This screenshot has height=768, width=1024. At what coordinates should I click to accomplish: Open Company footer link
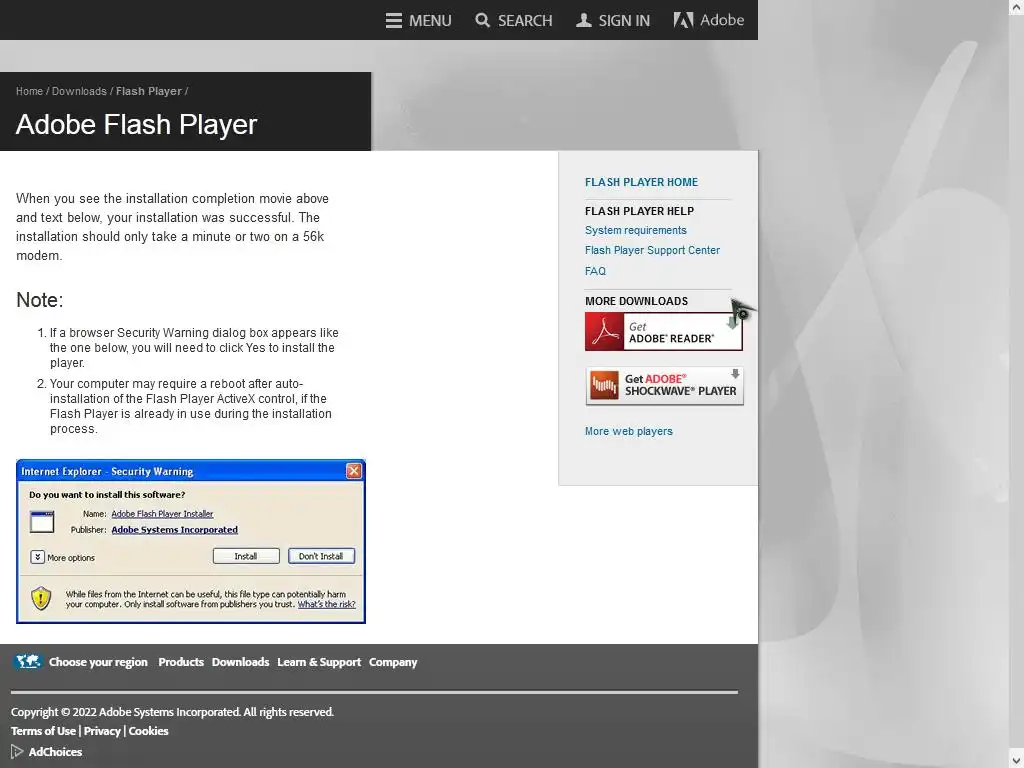(393, 662)
